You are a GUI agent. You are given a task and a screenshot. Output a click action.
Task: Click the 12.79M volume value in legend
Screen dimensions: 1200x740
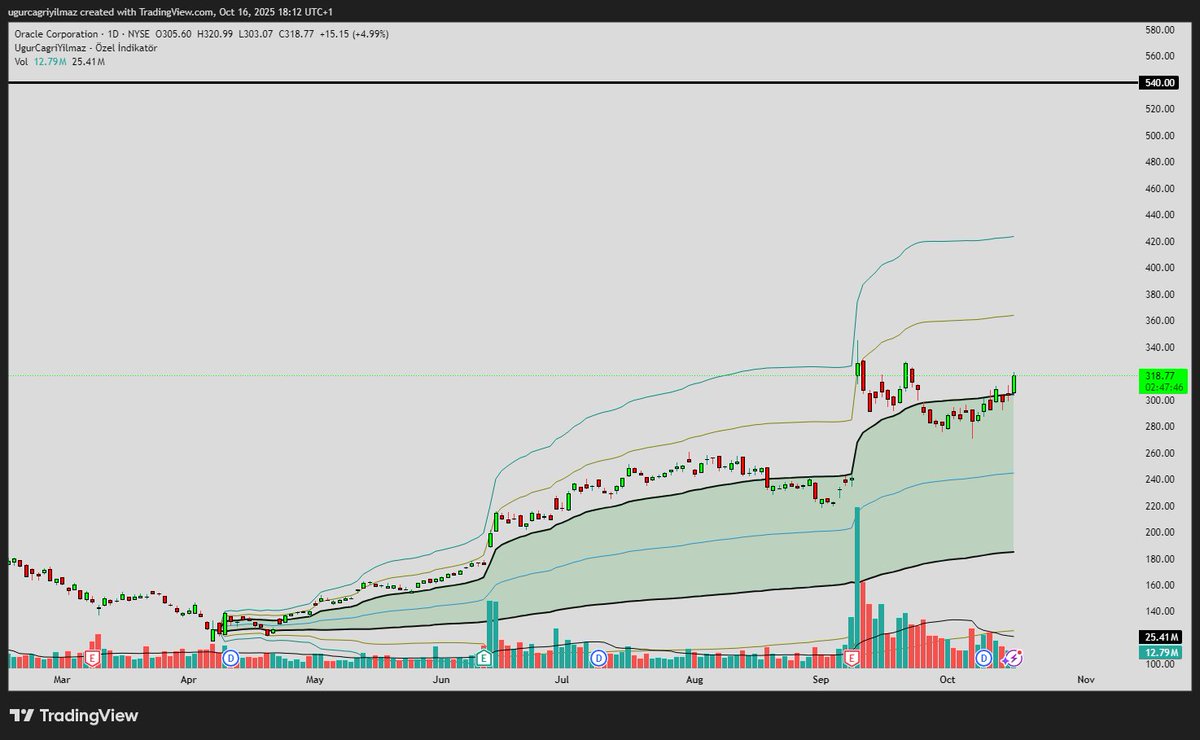pyautogui.click(x=48, y=62)
